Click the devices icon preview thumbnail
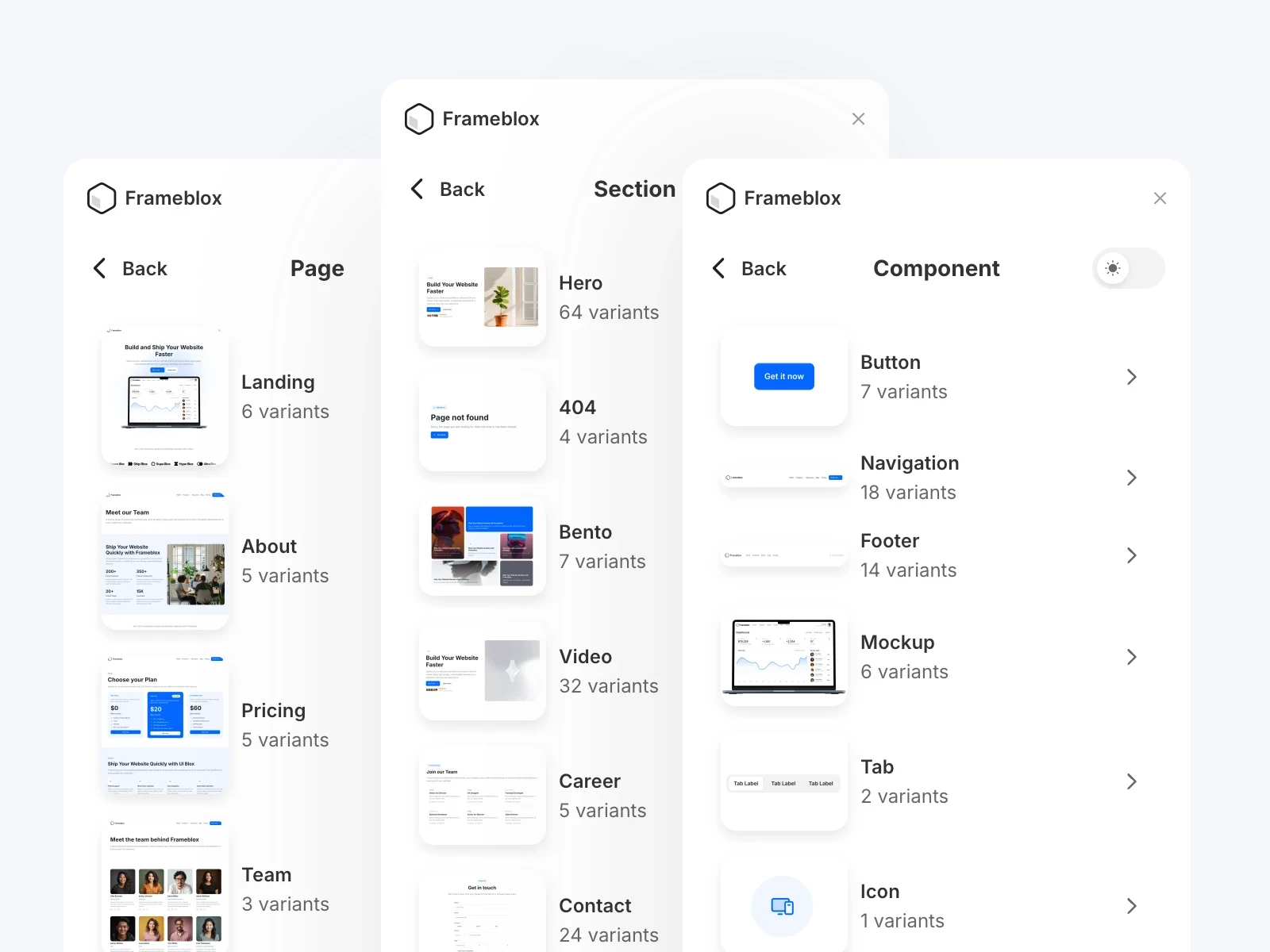This screenshot has width=1270, height=952. [x=784, y=904]
